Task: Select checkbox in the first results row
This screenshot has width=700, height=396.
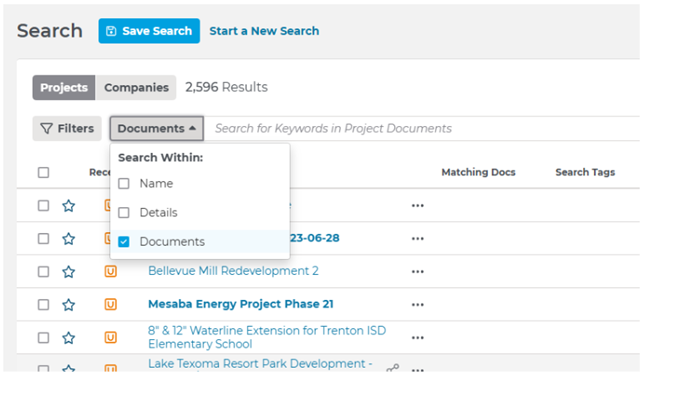Action: [x=43, y=205]
